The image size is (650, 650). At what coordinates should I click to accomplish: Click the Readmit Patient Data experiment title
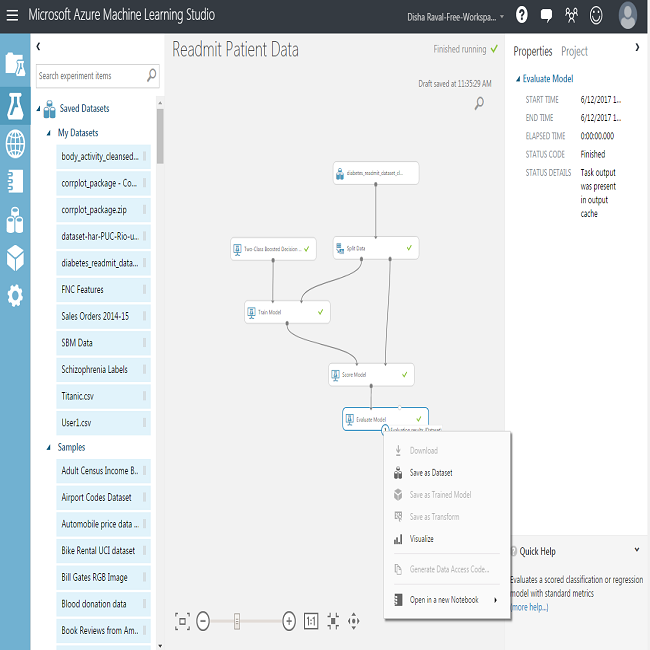click(x=235, y=49)
